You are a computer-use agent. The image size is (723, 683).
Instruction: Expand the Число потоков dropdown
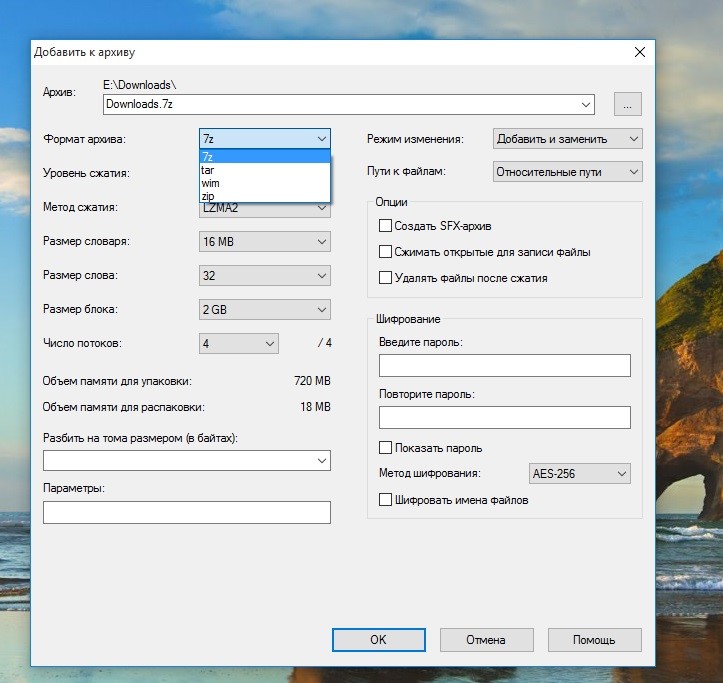point(239,344)
